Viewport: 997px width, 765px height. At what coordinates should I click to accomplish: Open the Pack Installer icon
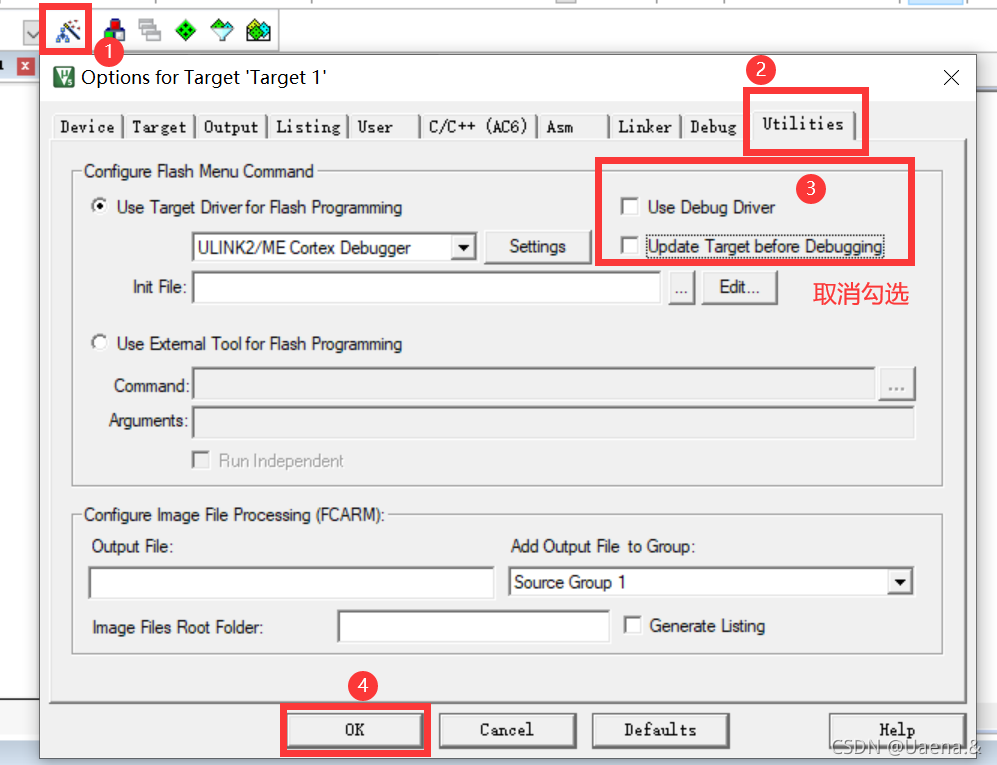[x=258, y=30]
